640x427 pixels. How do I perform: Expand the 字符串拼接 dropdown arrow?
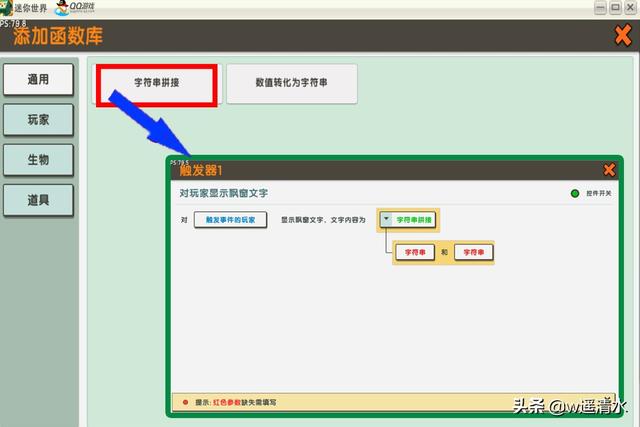coord(386,219)
